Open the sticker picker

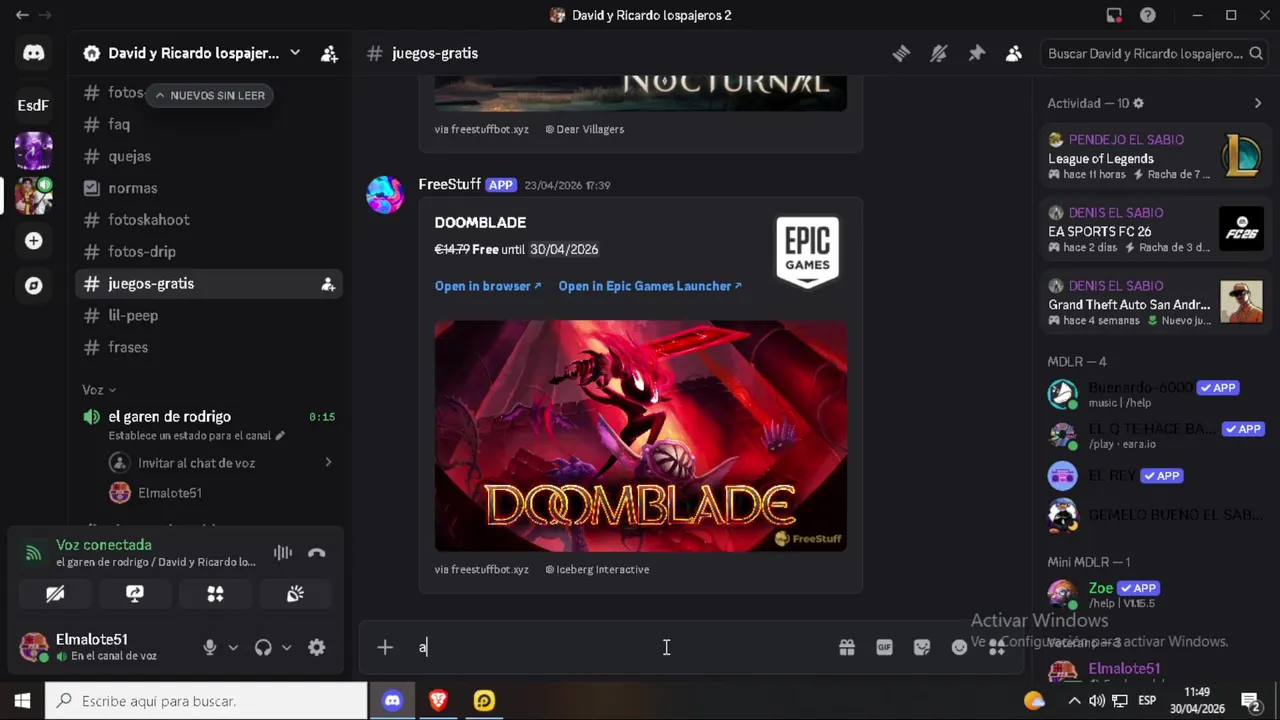click(922, 647)
